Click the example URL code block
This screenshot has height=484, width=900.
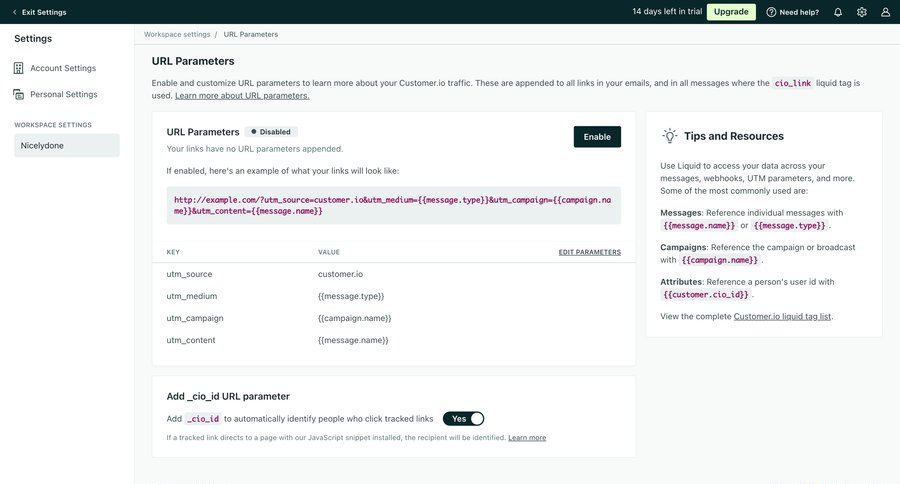click(394, 206)
